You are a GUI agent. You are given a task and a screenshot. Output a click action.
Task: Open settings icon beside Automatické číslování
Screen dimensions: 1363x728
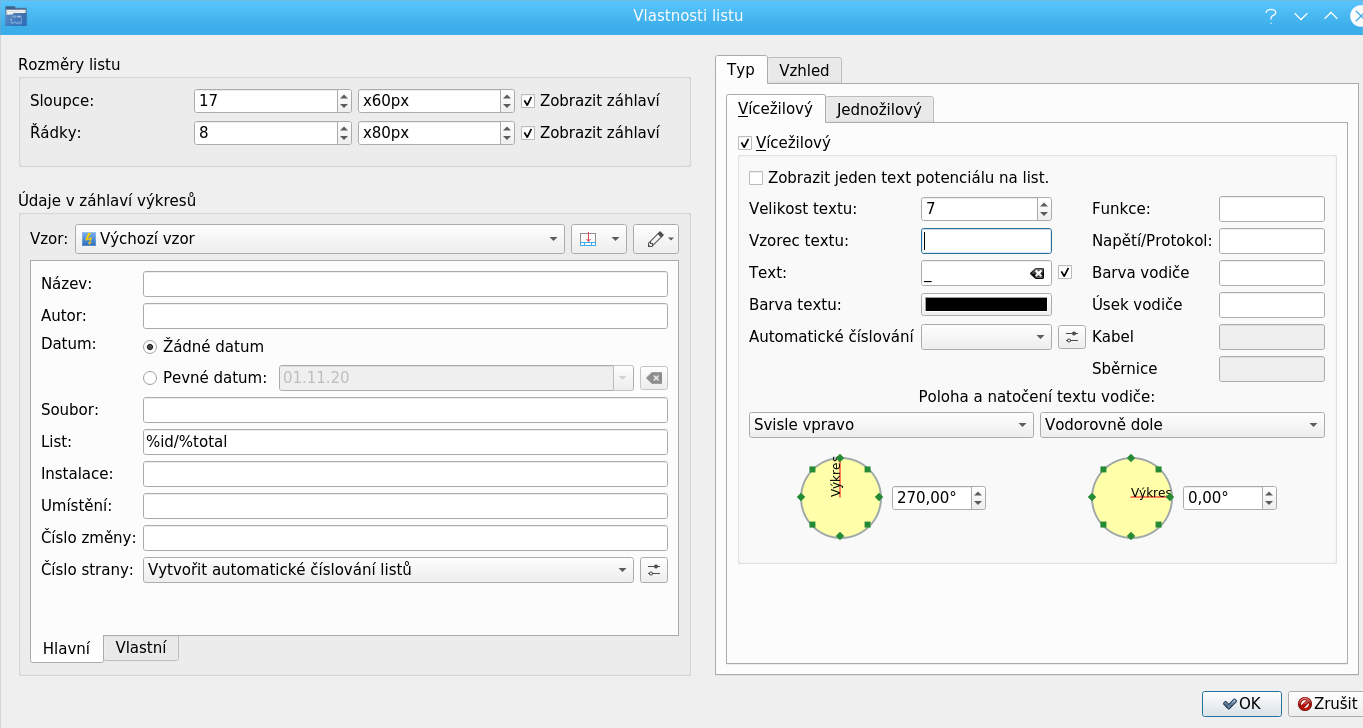pyautogui.click(x=1071, y=337)
